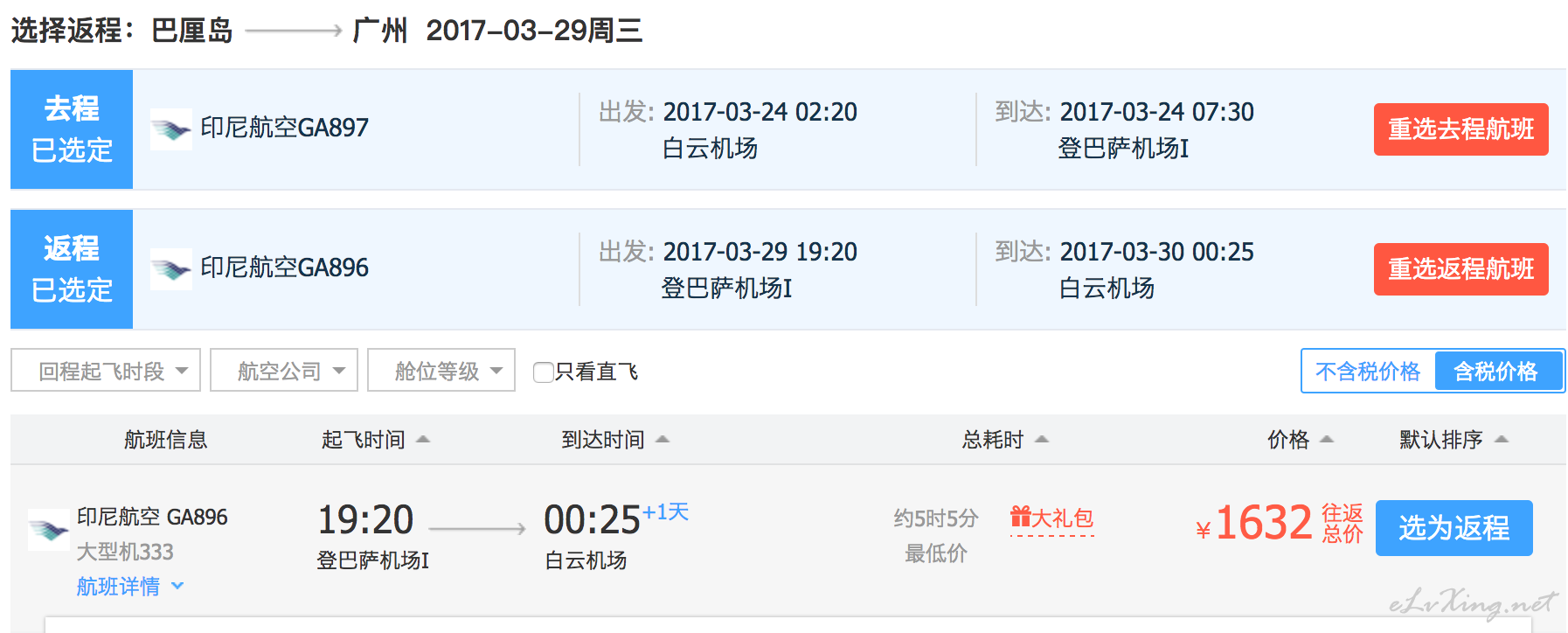Sort by arrival time arrow icon

pos(663,439)
